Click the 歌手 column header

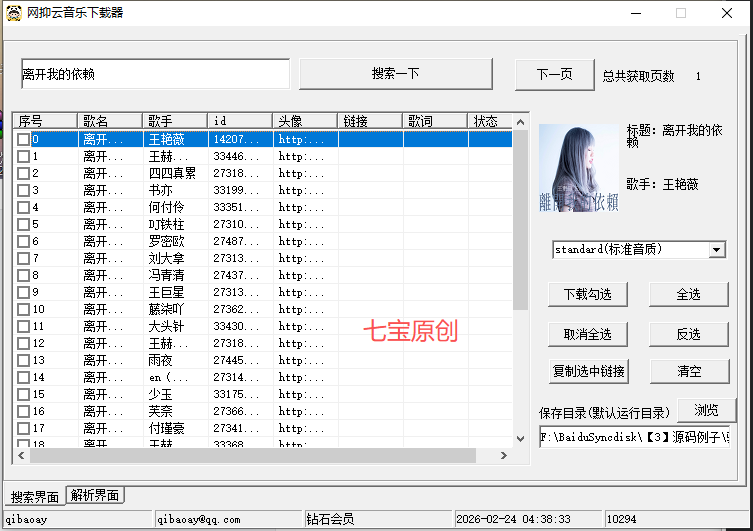[x=175, y=121]
